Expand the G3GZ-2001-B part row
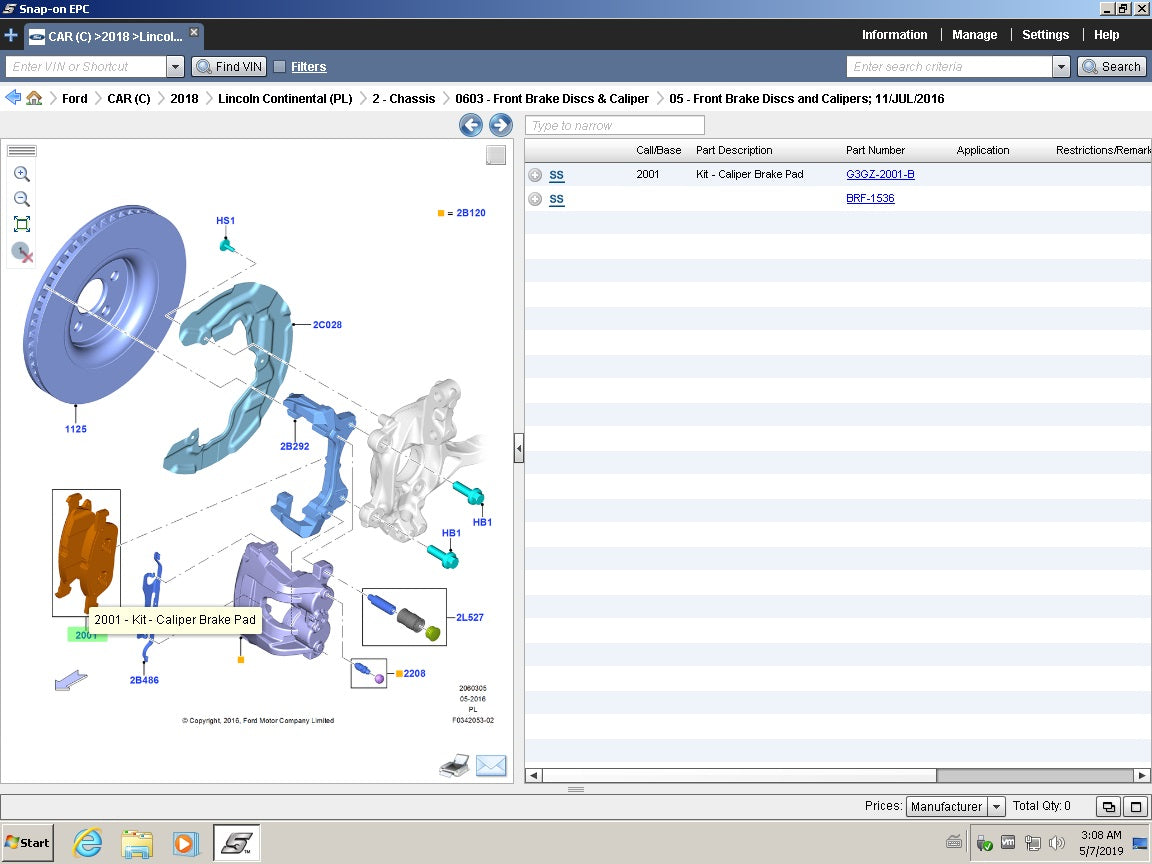 (535, 175)
